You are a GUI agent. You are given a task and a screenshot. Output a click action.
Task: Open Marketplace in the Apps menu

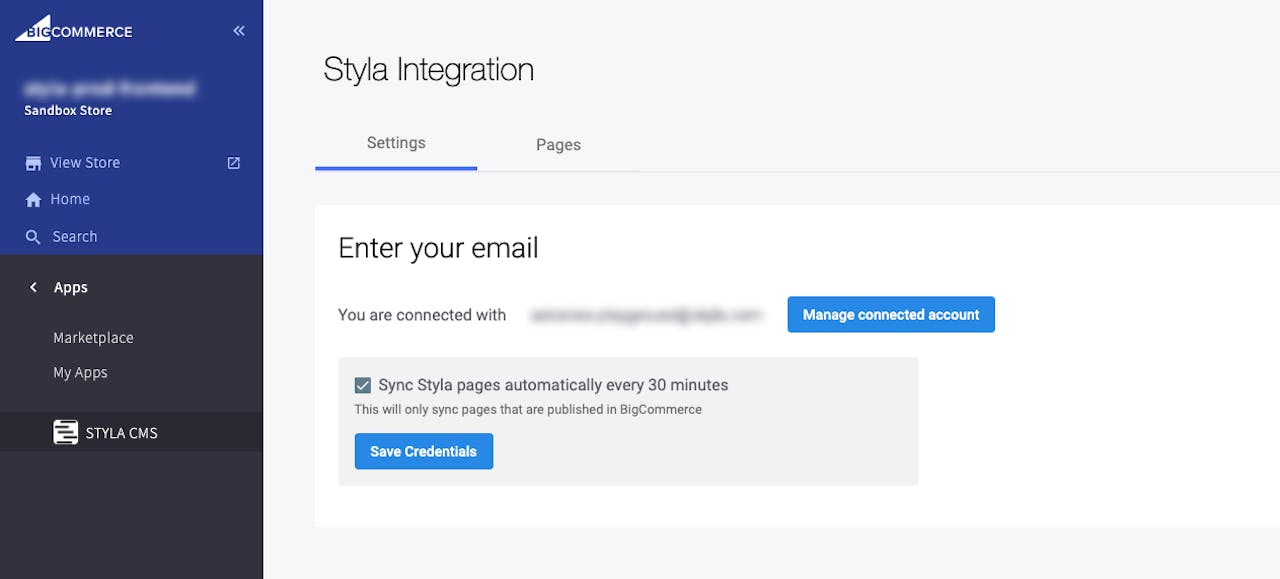(x=93, y=338)
